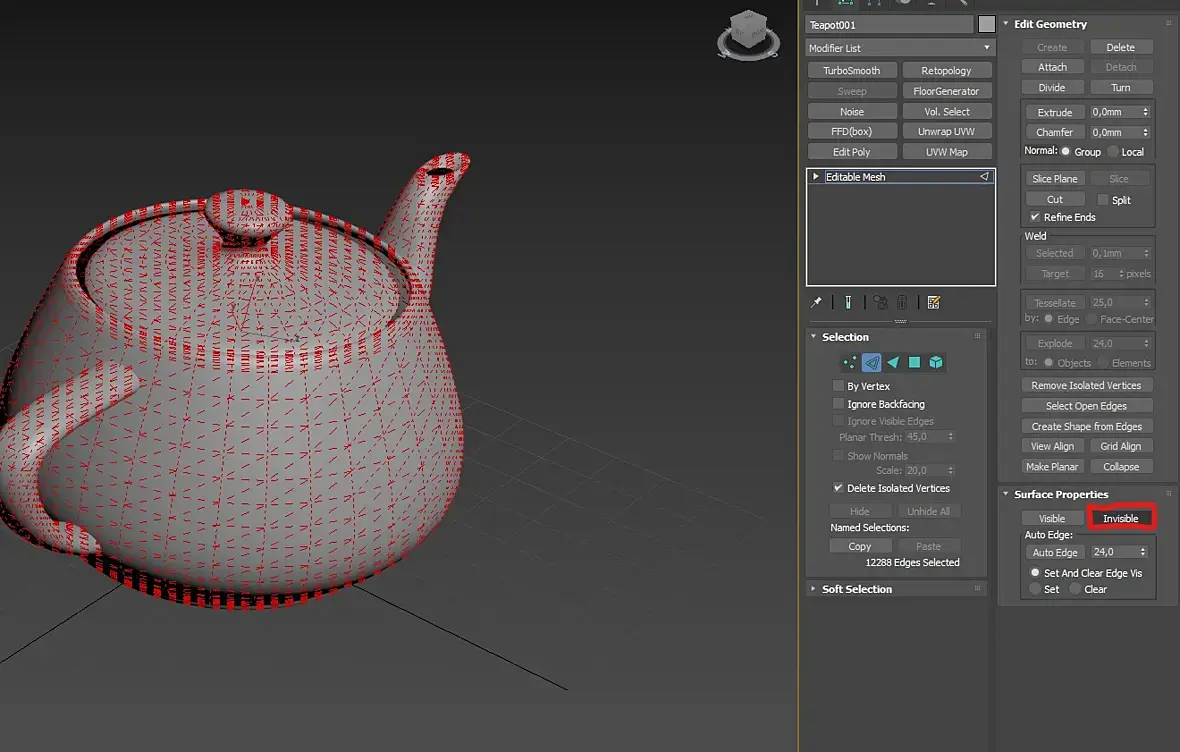Open Configure Modifier Sets icon

(x=933, y=302)
